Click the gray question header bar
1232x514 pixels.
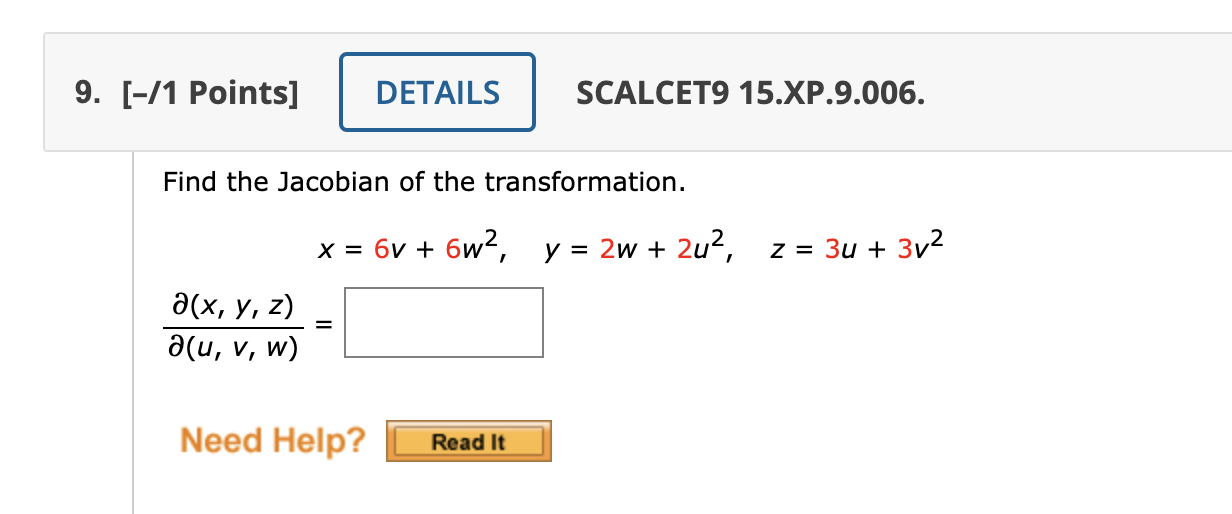638,92
